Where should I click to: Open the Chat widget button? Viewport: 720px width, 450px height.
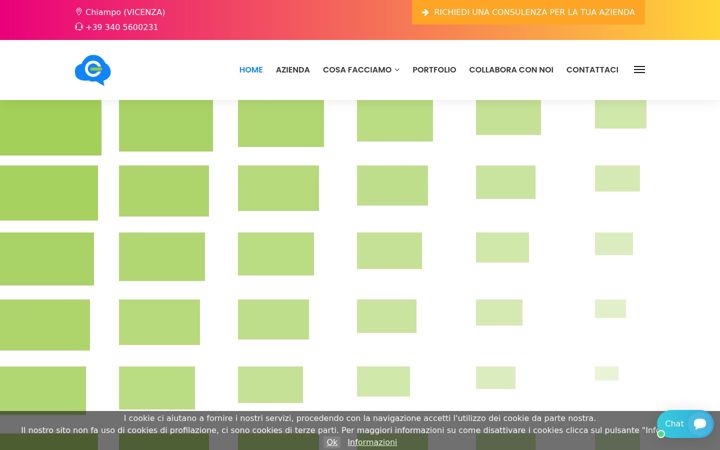click(x=685, y=424)
